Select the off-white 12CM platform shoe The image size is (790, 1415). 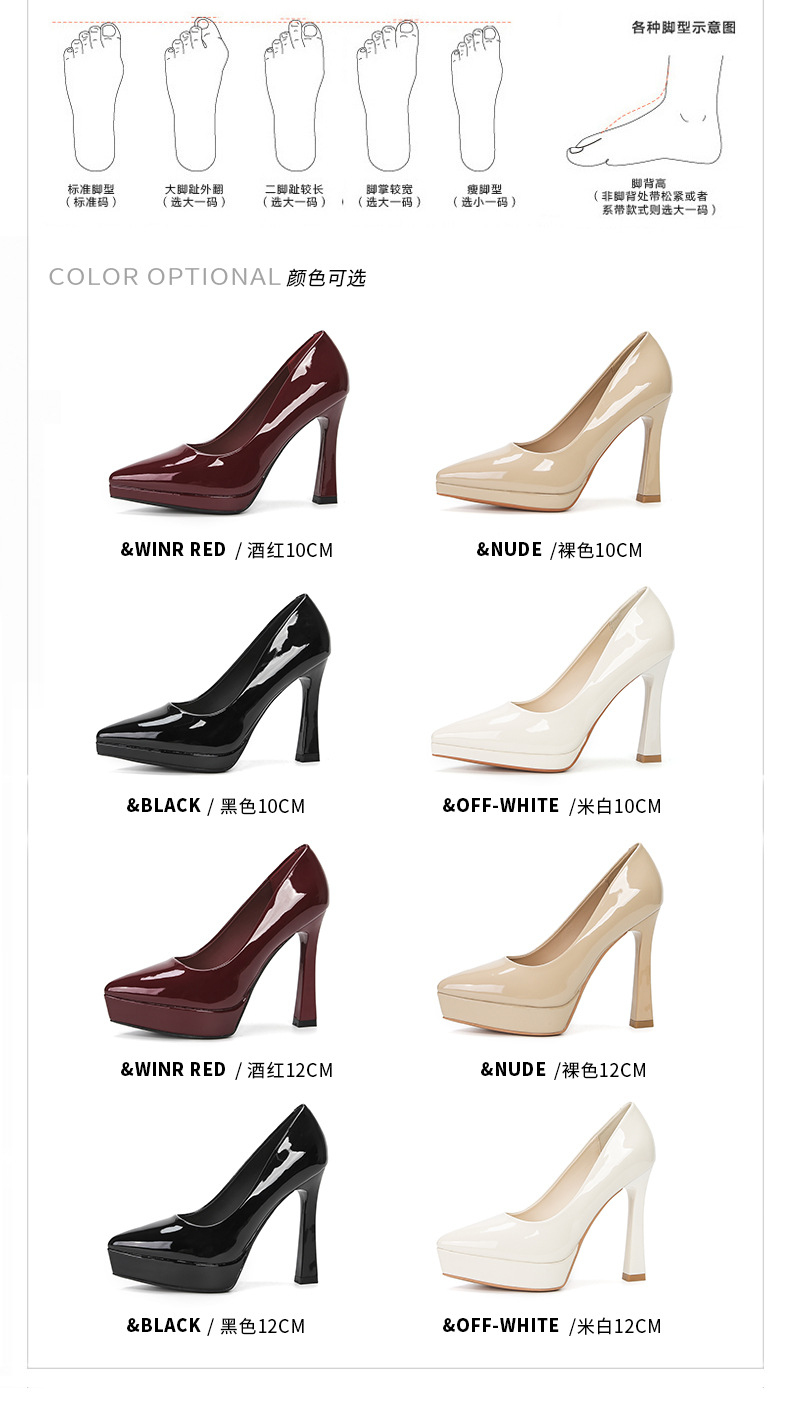548,1197
